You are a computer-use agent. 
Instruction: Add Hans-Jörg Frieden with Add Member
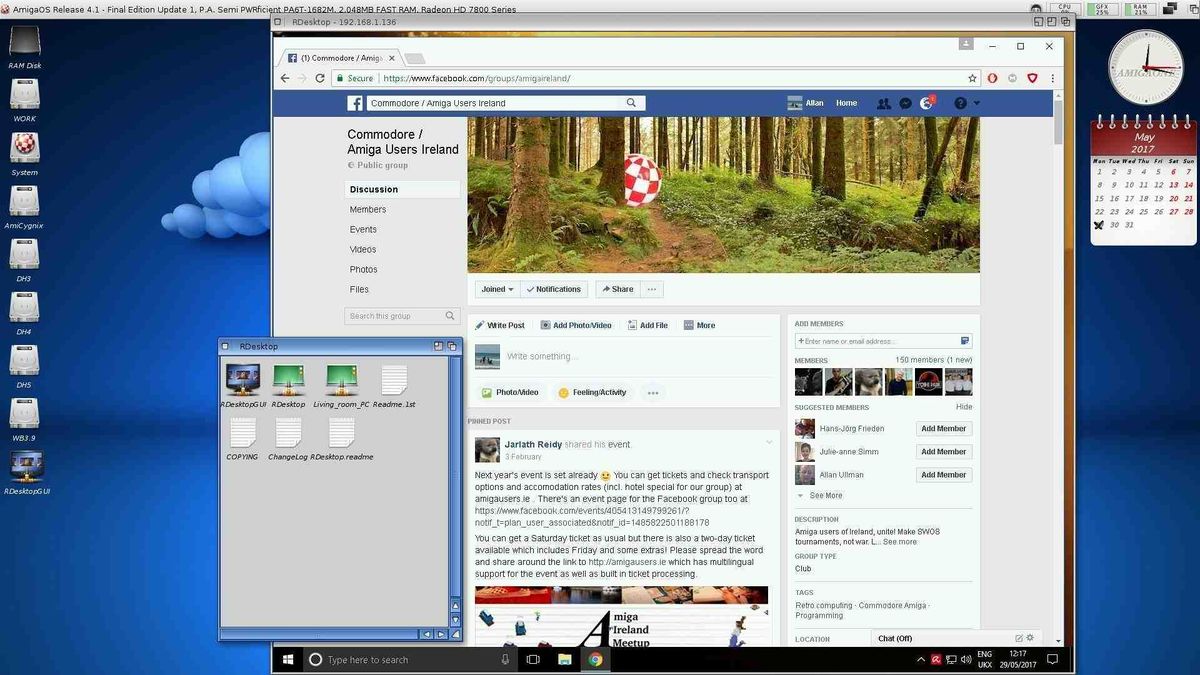943,428
